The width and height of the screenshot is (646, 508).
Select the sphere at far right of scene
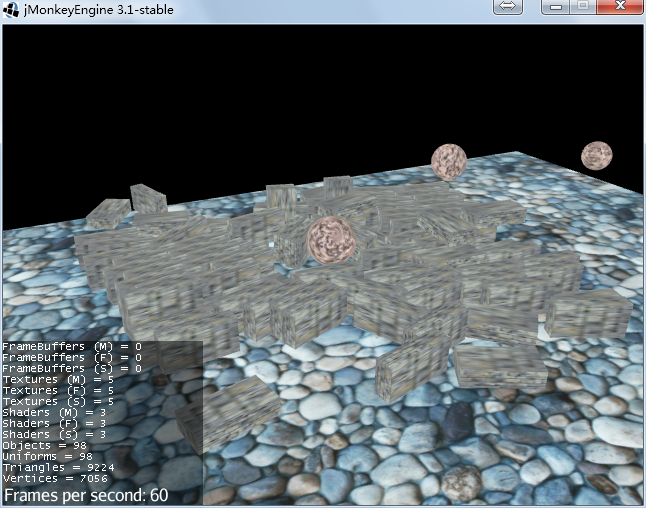coord(597,155)
